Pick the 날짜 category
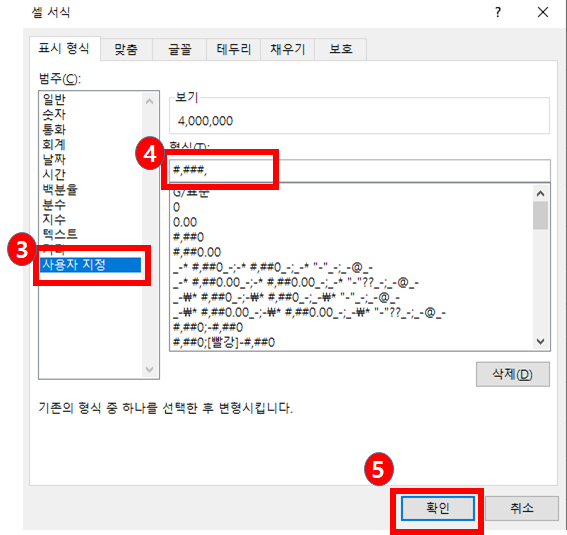Viewport: 567px width, 535px height. 54,159
